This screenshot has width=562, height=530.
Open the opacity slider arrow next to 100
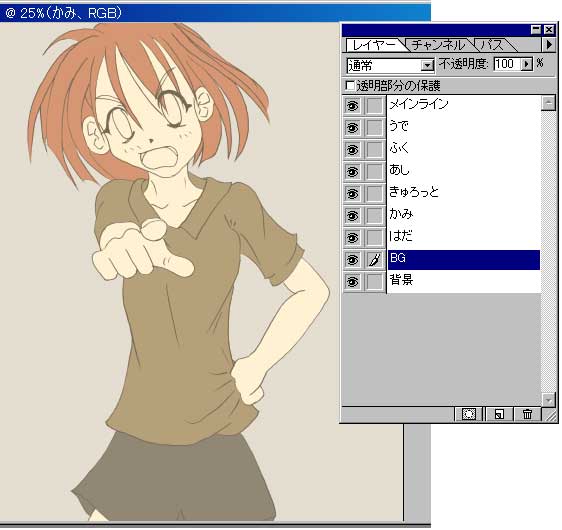click(527, 64)
